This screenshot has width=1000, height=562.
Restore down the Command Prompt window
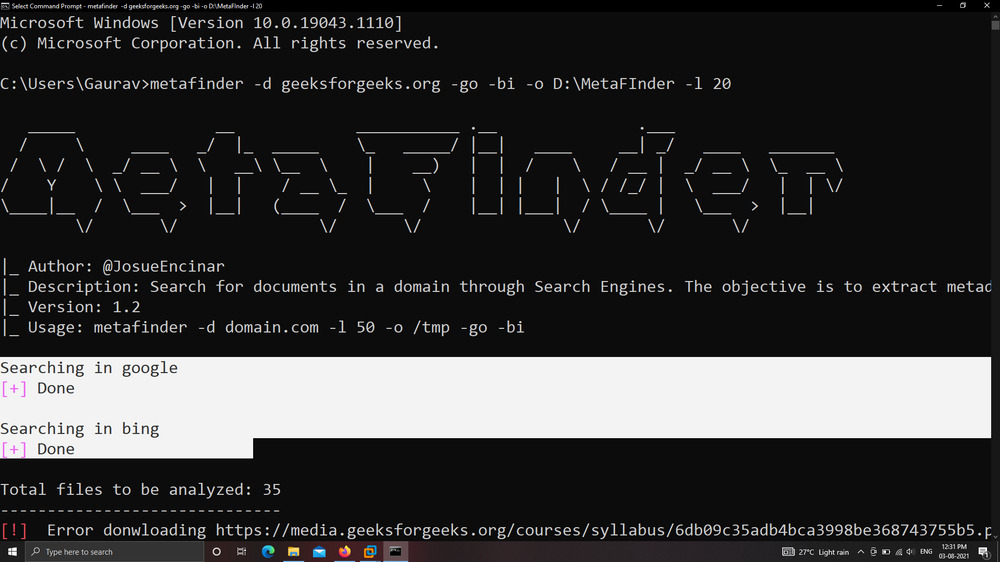(963, 6)
